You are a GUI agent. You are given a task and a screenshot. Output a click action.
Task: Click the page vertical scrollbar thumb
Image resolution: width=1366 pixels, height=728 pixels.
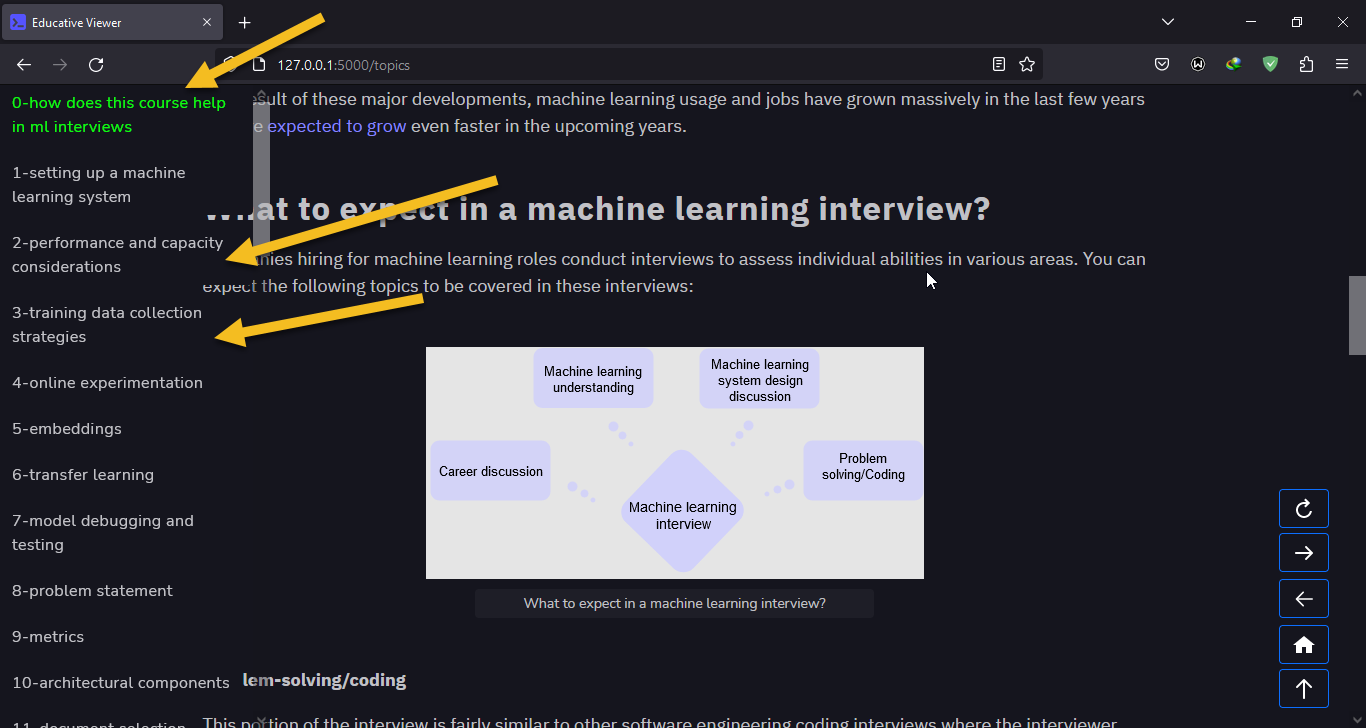[1357, 315]
